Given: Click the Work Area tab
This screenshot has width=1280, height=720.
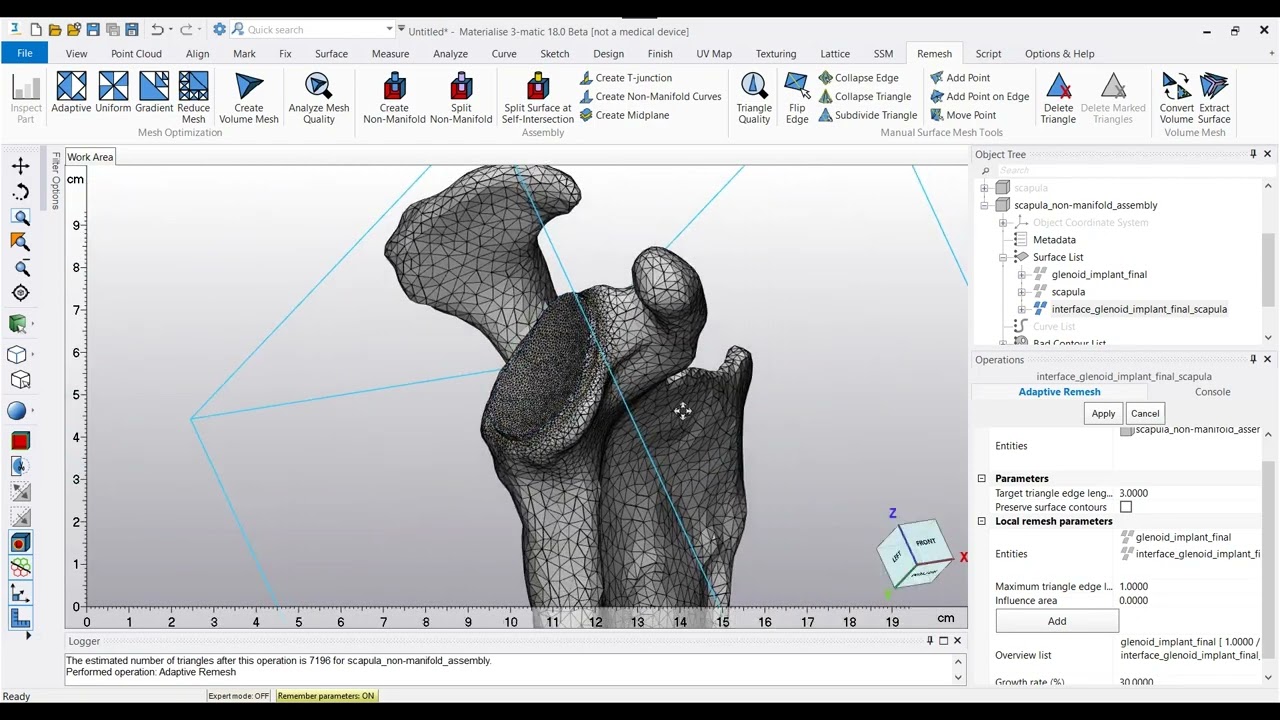Looking at the screenshot, I should tap(90, 157).
